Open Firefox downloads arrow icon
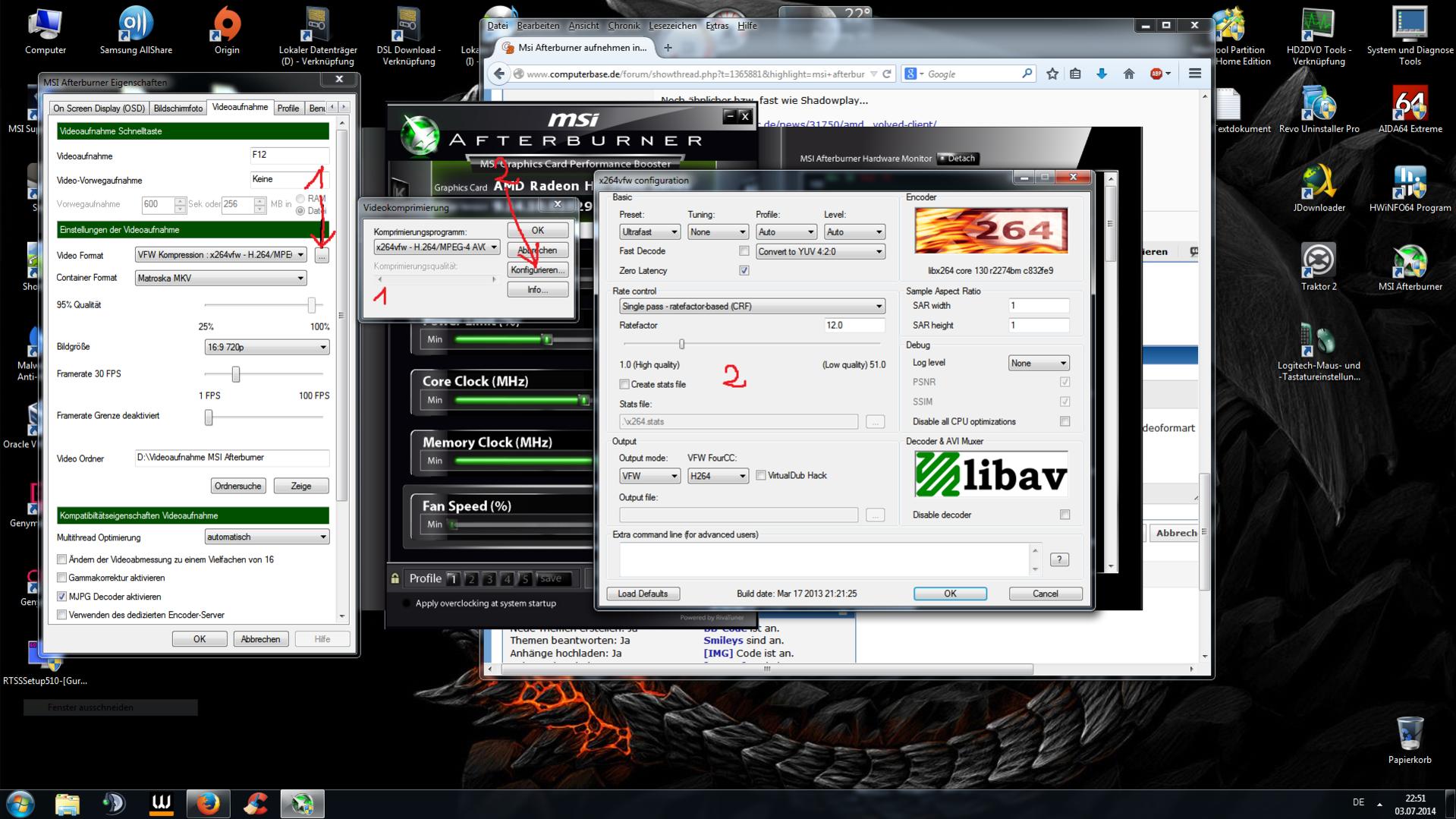This screenshot has width=1456, height=819. [1102, 74]
